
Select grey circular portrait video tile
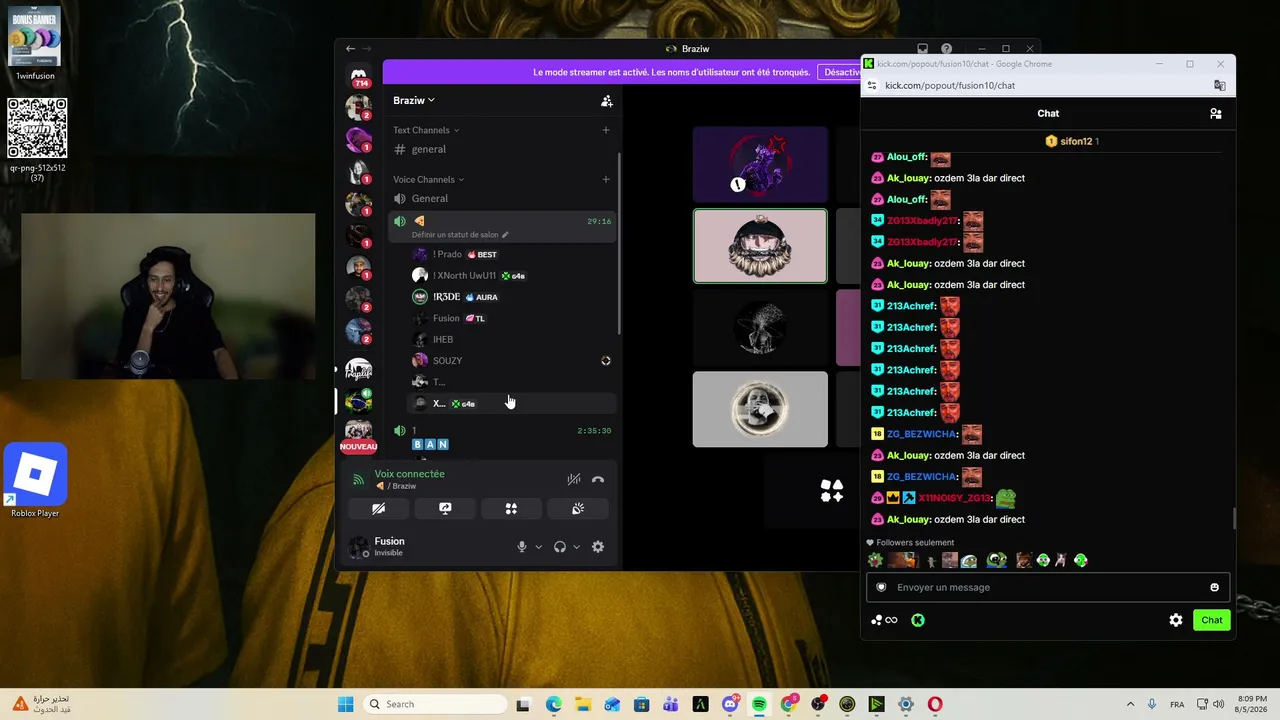(760, 409)
